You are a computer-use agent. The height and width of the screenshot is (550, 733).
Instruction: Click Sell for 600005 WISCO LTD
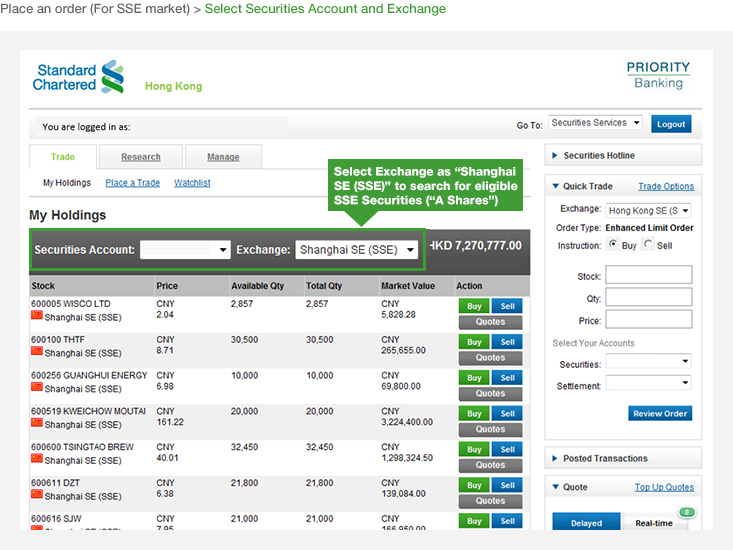pyautogui.click(x=507, y=306)
